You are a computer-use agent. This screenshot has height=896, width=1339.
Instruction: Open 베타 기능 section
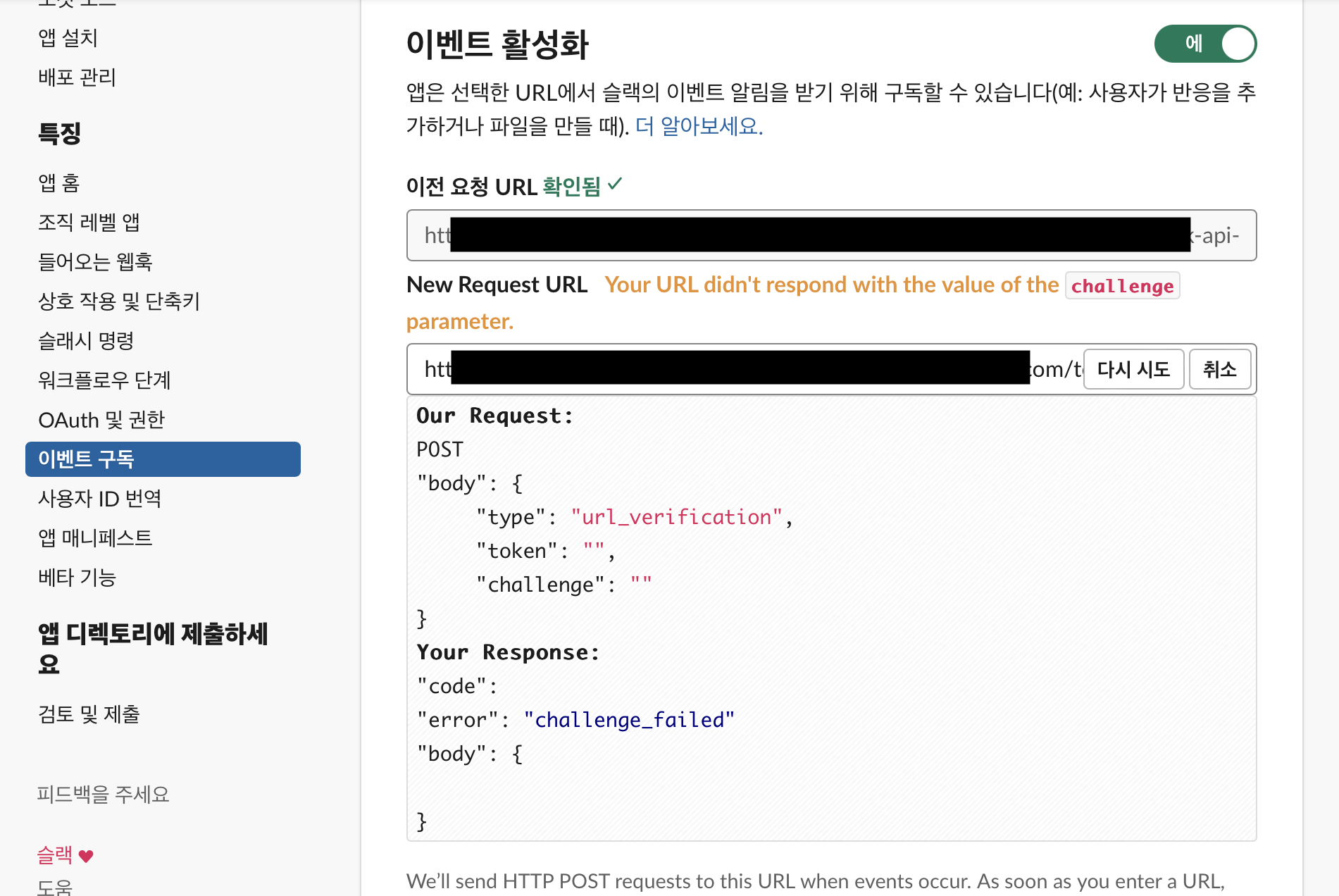coord(77,578)
